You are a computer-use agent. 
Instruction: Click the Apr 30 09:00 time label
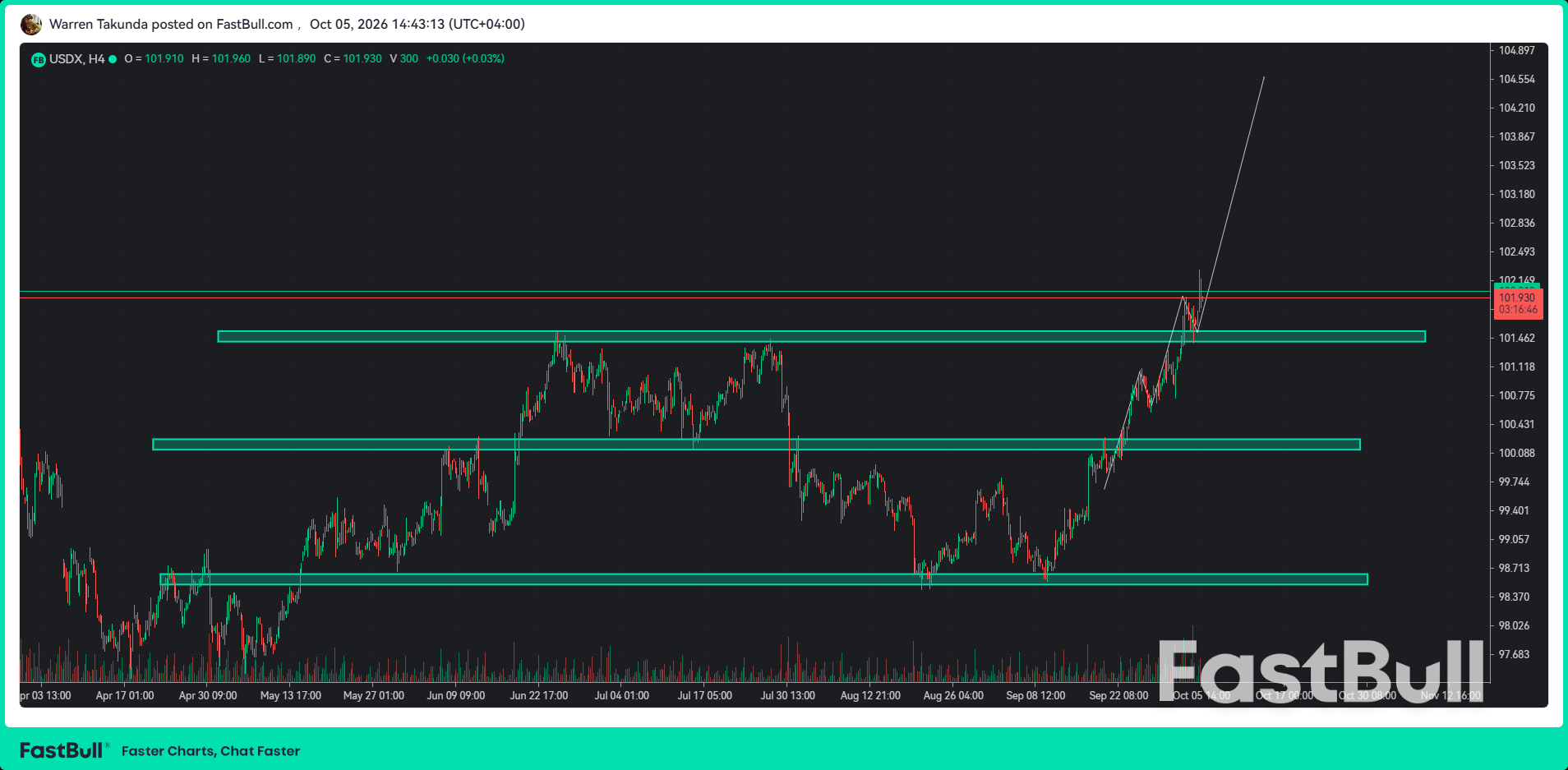[x=208, y=696]
